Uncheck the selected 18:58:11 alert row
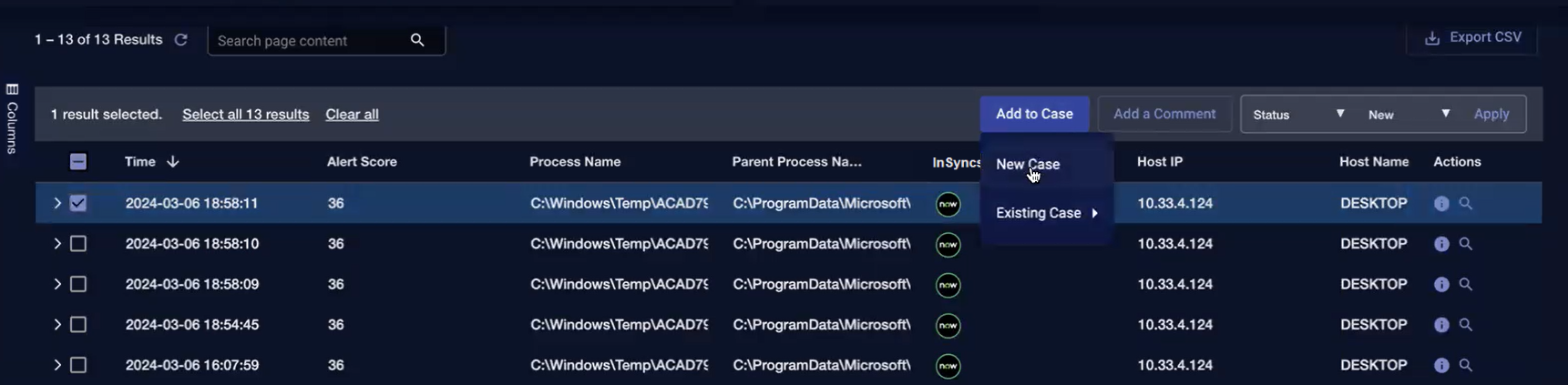This screenshot has width=1568, height=385. coord(78,203)
